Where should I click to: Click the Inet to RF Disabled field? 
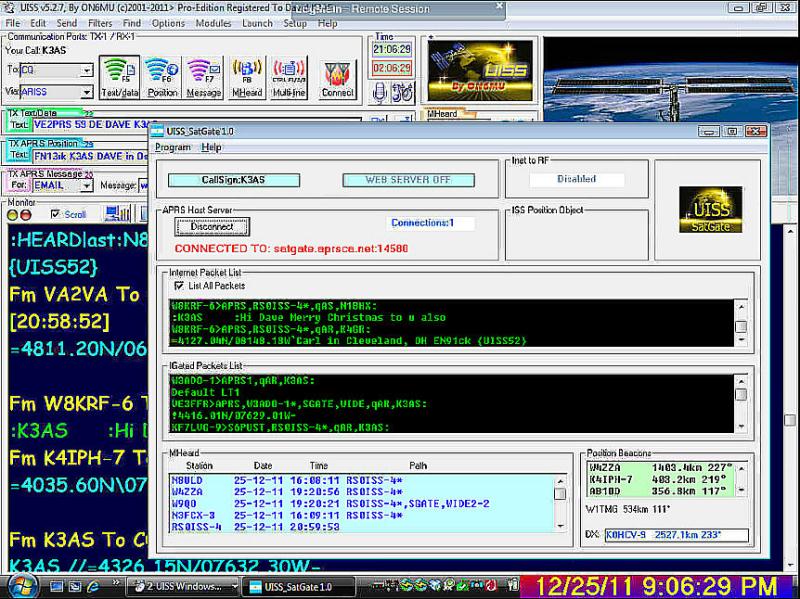(x=577, y=179)
